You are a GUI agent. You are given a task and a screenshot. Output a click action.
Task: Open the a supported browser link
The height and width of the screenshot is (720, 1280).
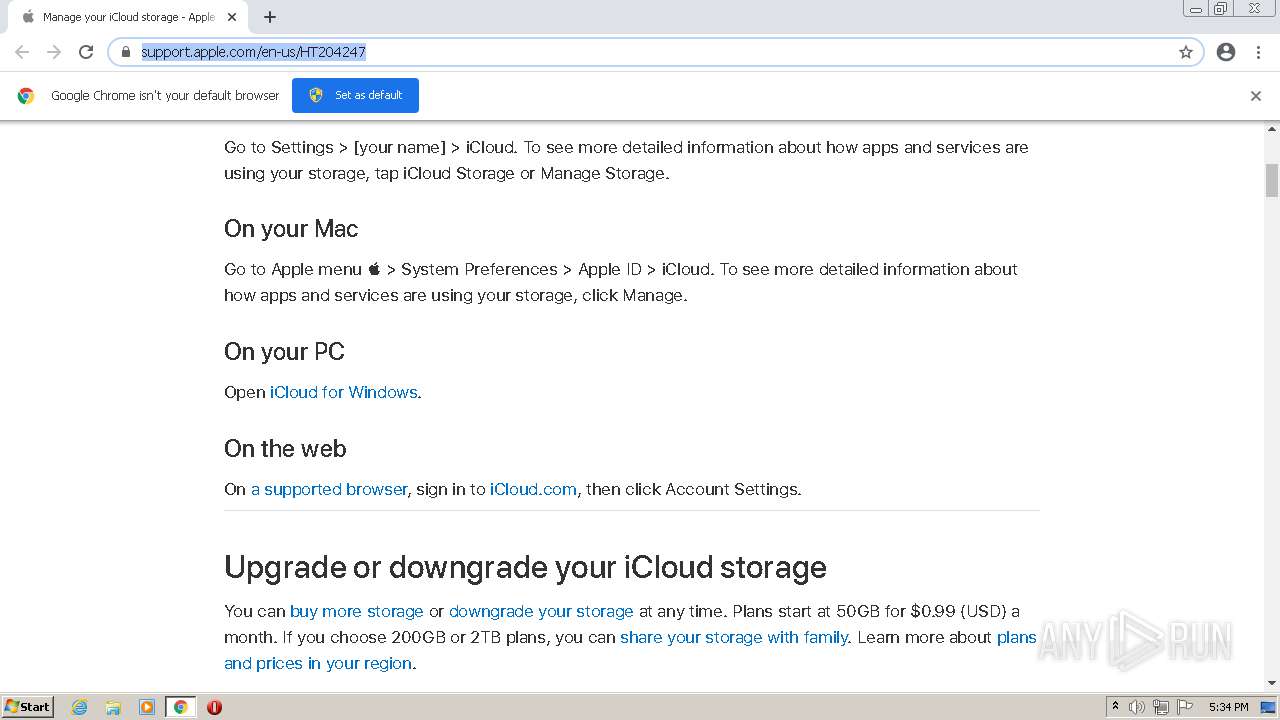pos(329,489)
